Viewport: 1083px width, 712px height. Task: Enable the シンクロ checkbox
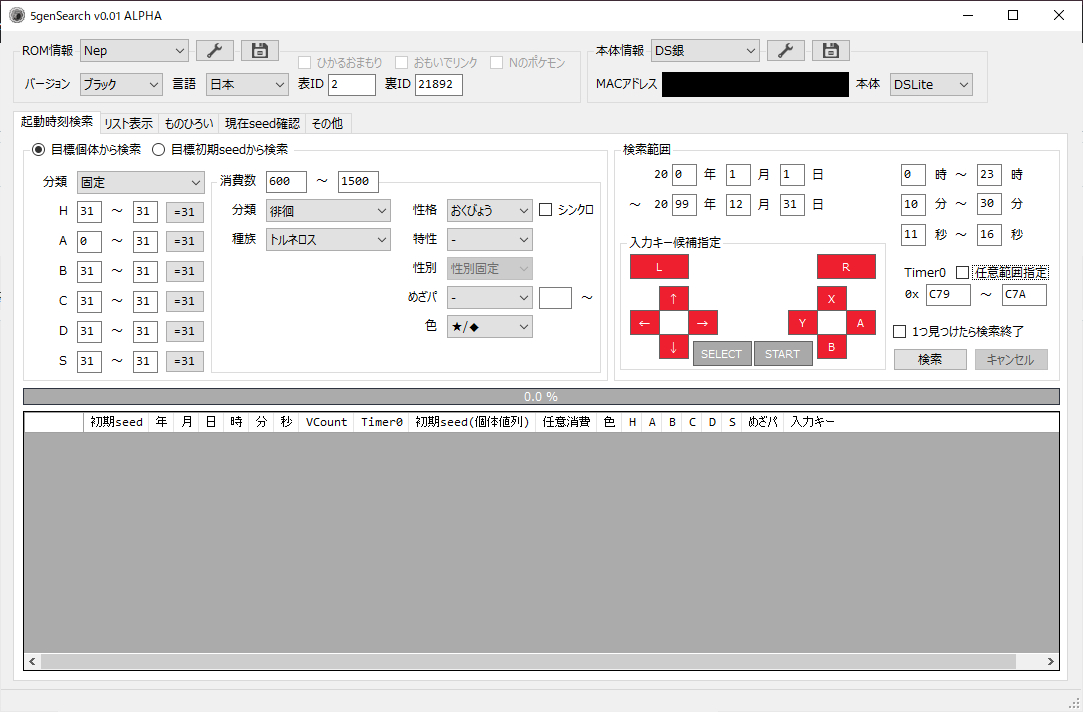566,210
